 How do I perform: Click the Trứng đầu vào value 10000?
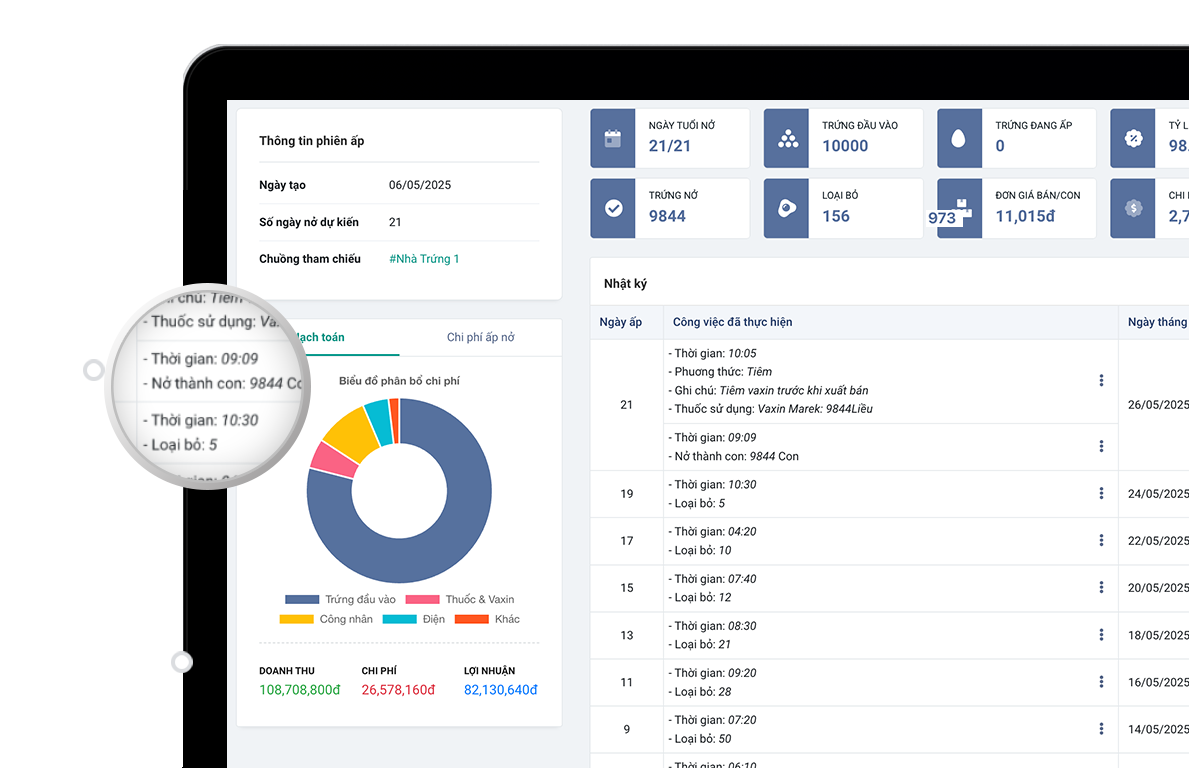[845, 146]
